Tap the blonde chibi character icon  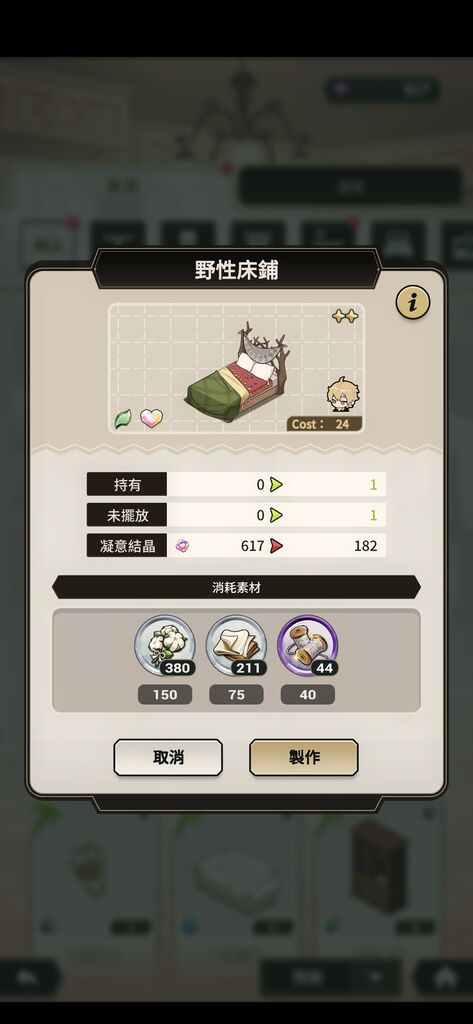click(343, 396)
